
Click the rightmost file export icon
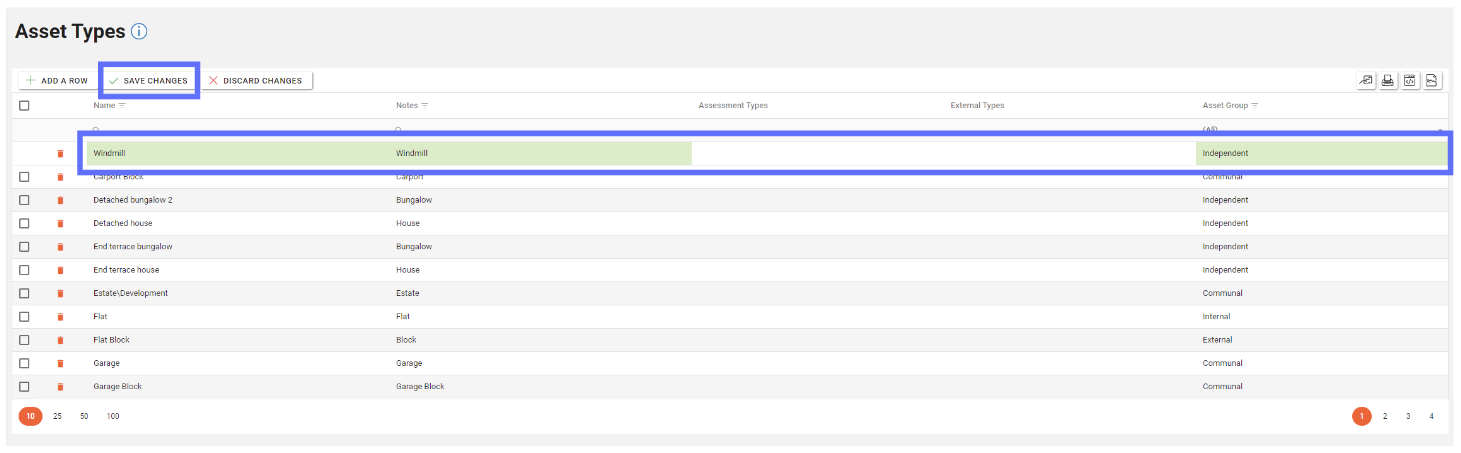coord(1432,81)
